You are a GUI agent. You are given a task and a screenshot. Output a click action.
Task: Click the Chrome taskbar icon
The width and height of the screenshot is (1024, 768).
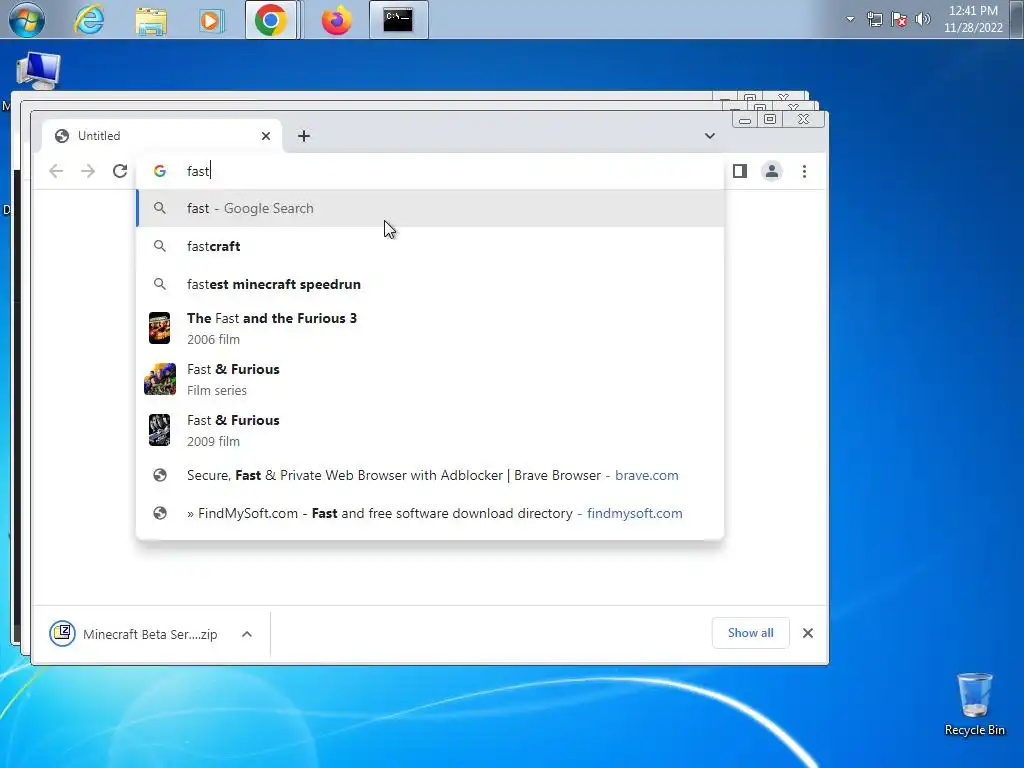point(271,20)
